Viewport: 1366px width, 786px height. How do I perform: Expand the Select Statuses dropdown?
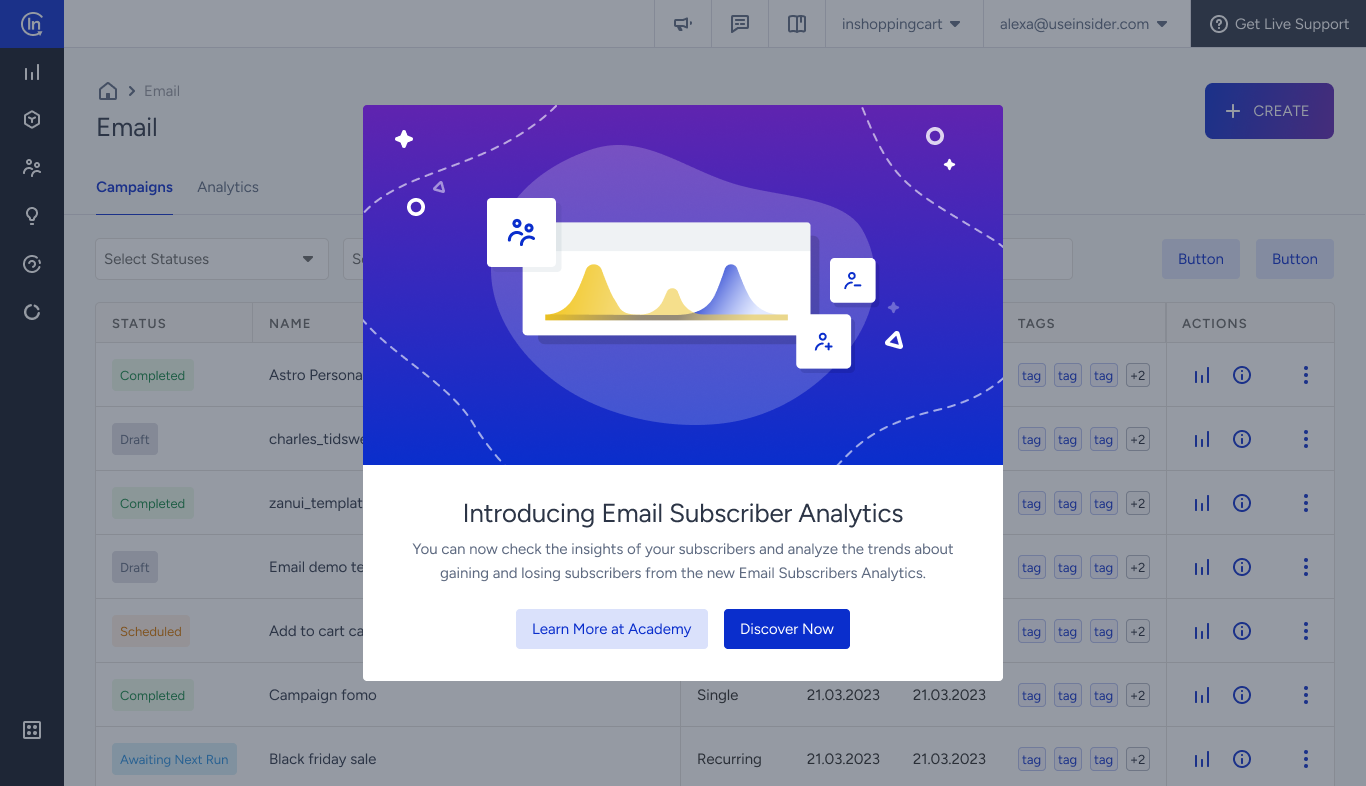(x=212, y=259)
